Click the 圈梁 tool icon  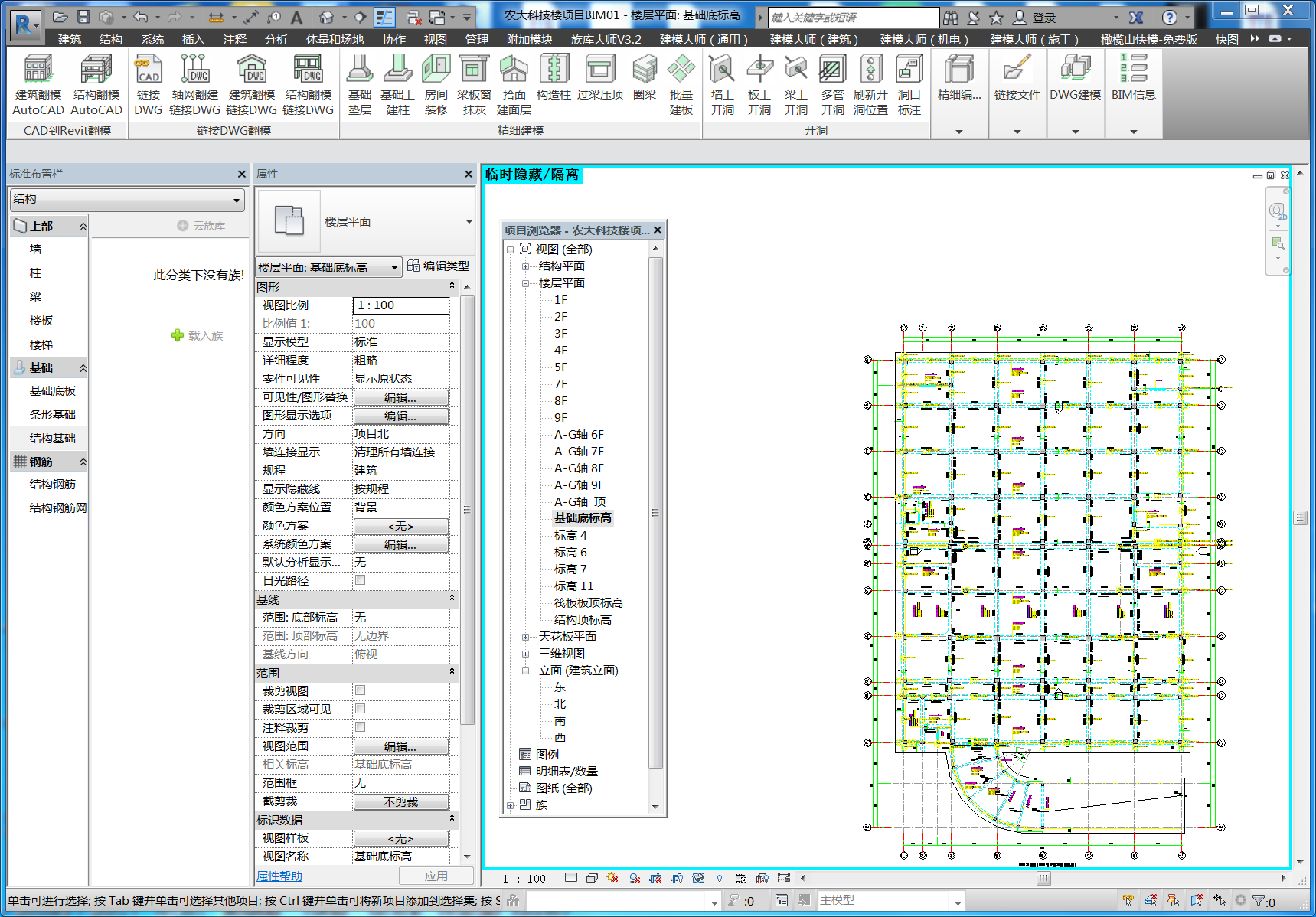click(645, 70)
